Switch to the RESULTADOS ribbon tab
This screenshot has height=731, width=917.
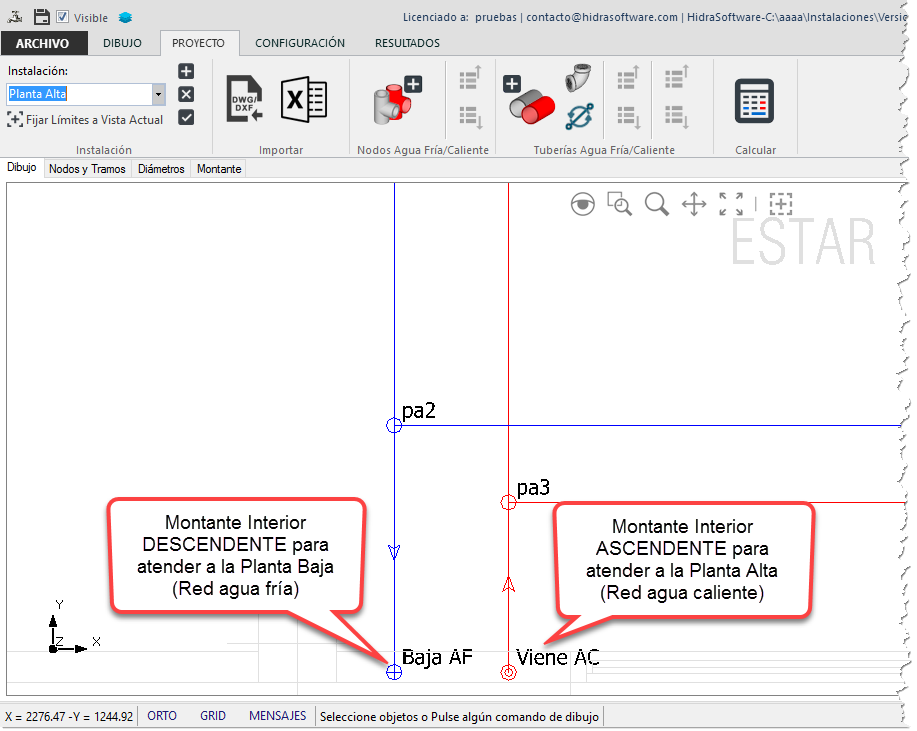point(407,43)
